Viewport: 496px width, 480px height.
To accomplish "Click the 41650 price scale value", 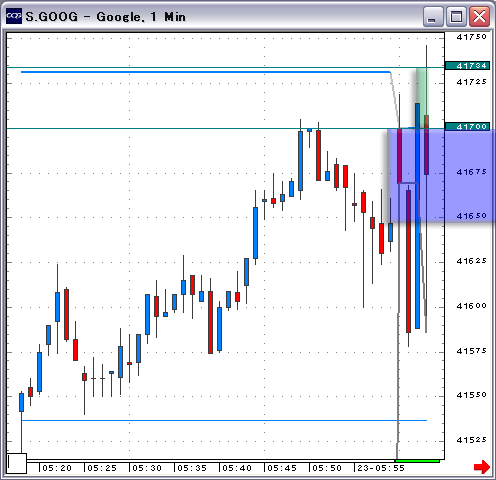I will (x=471, y=216).
